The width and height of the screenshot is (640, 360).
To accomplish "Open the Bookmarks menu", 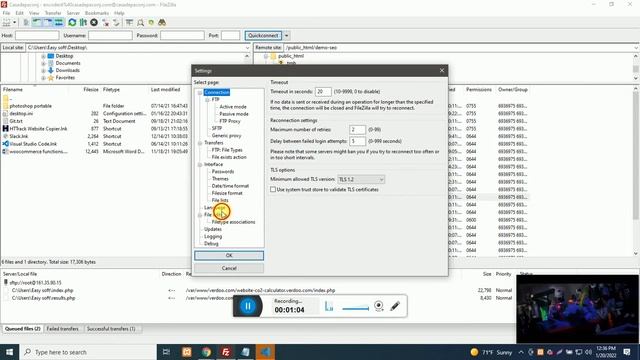I will point(97,13).
